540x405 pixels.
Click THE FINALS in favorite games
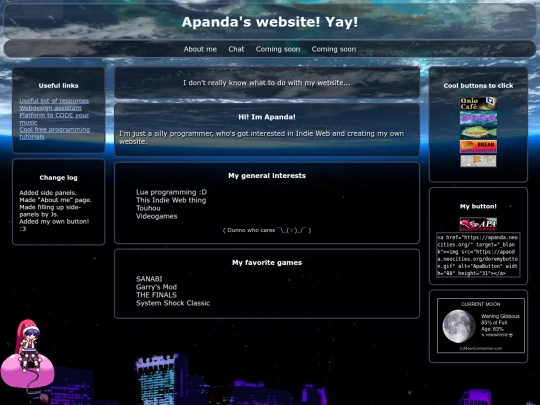tap(156, 295)
